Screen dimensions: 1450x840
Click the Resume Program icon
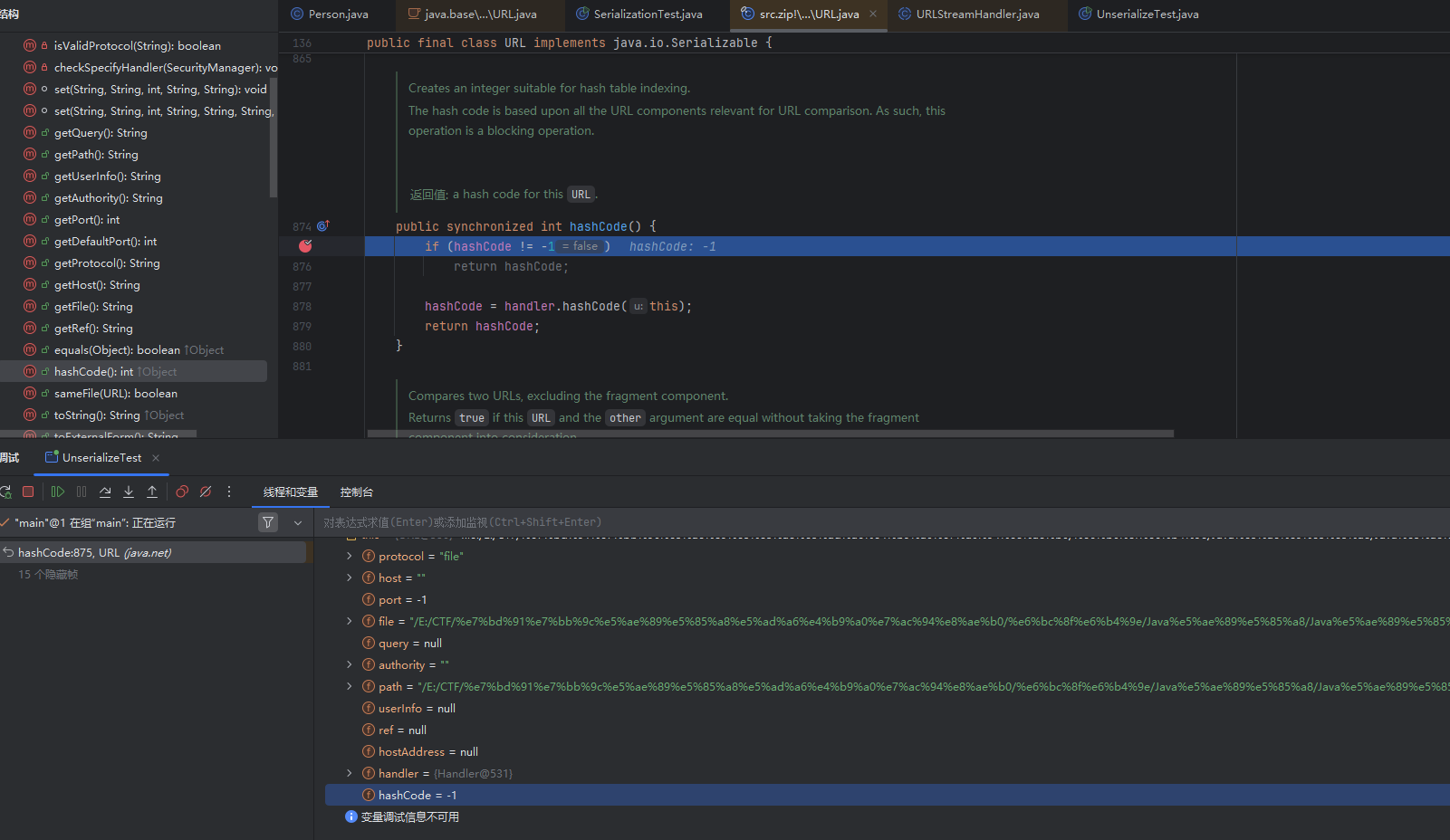tap(58, 492)
